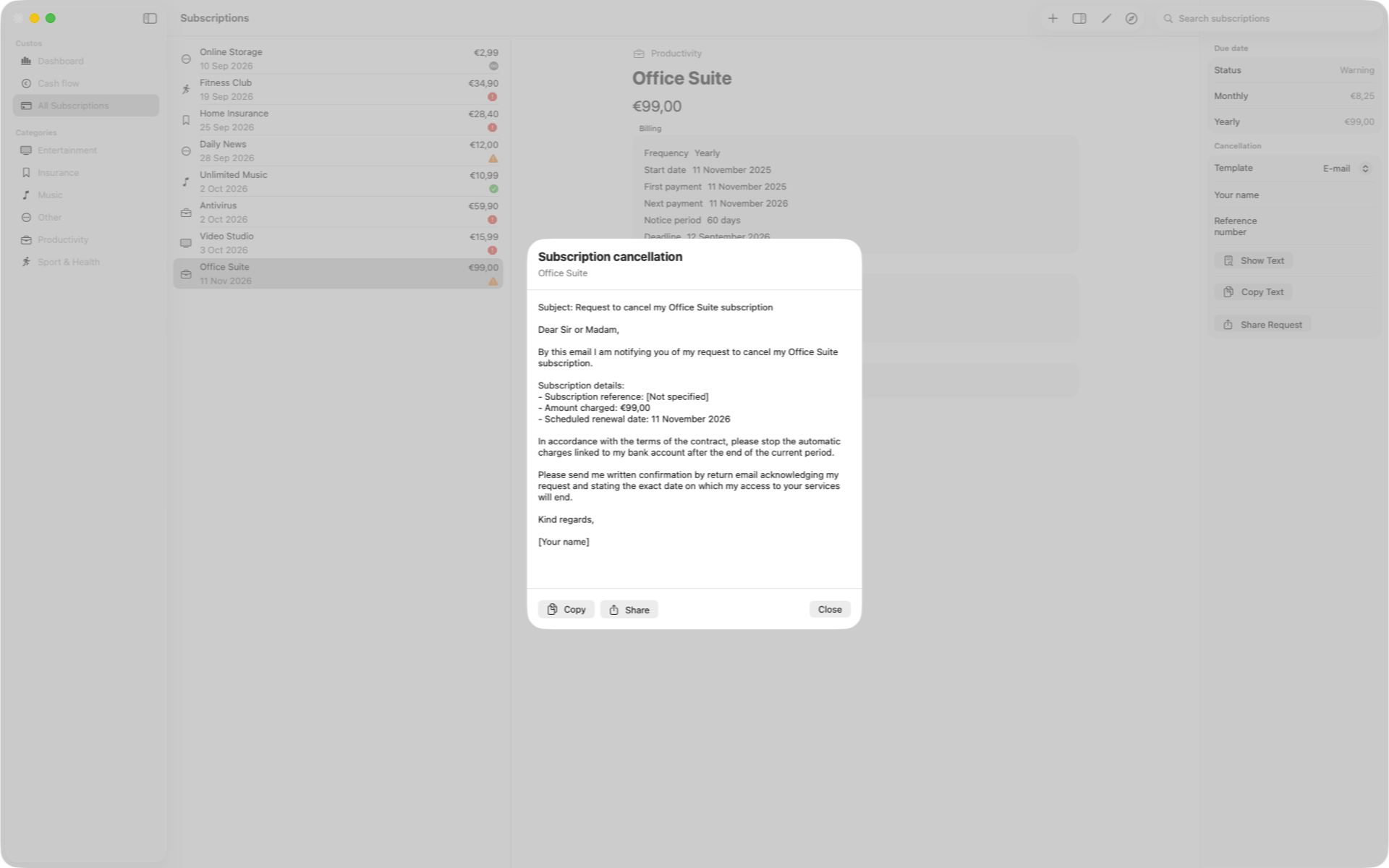Select the Video Studio subscription row
This screenshot has height=868, width=1389.
coord(338,243)
